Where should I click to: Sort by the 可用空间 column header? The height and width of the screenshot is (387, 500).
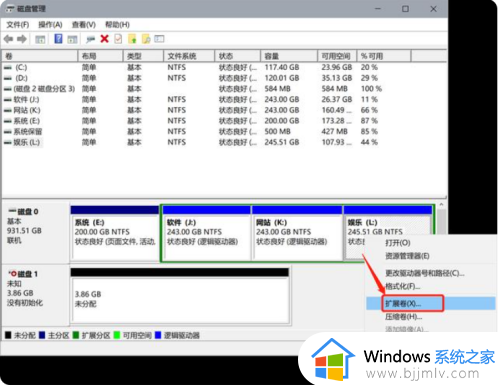tap(337, 56)
